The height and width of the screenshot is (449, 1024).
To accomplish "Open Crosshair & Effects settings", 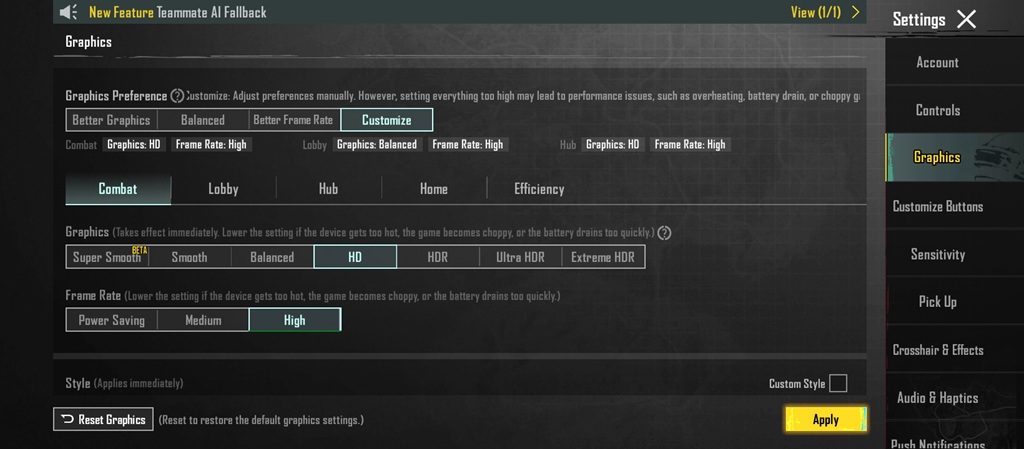I will (x=937, y=350).
